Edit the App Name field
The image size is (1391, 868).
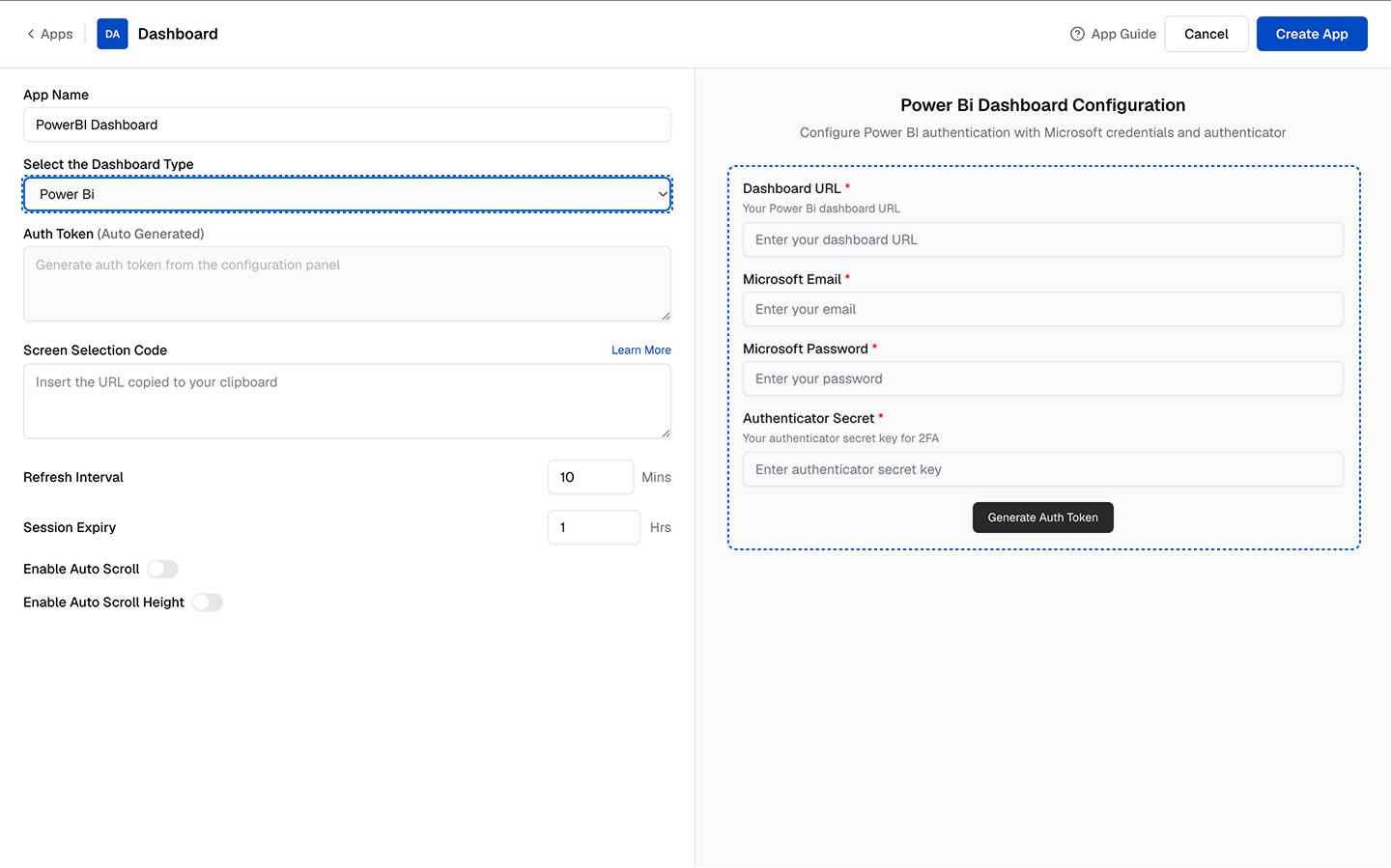pyautogui.click(x=347, y=125)
